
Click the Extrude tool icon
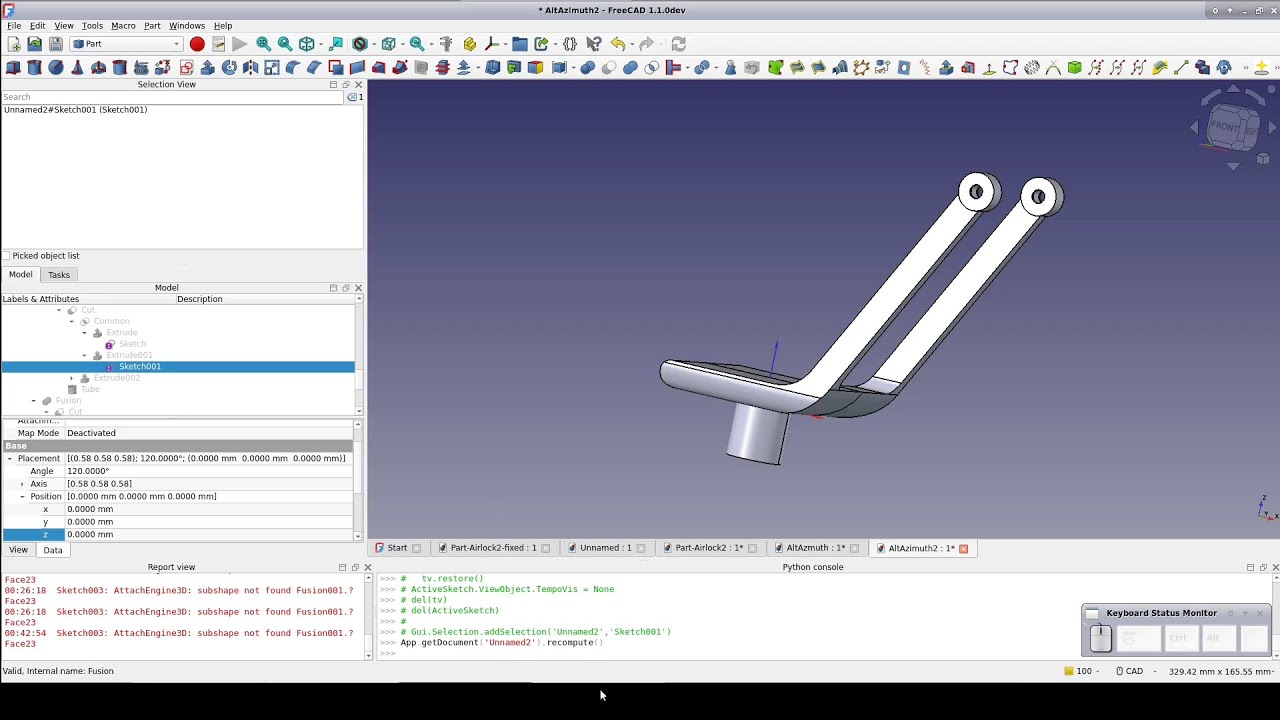click(208, 68)
